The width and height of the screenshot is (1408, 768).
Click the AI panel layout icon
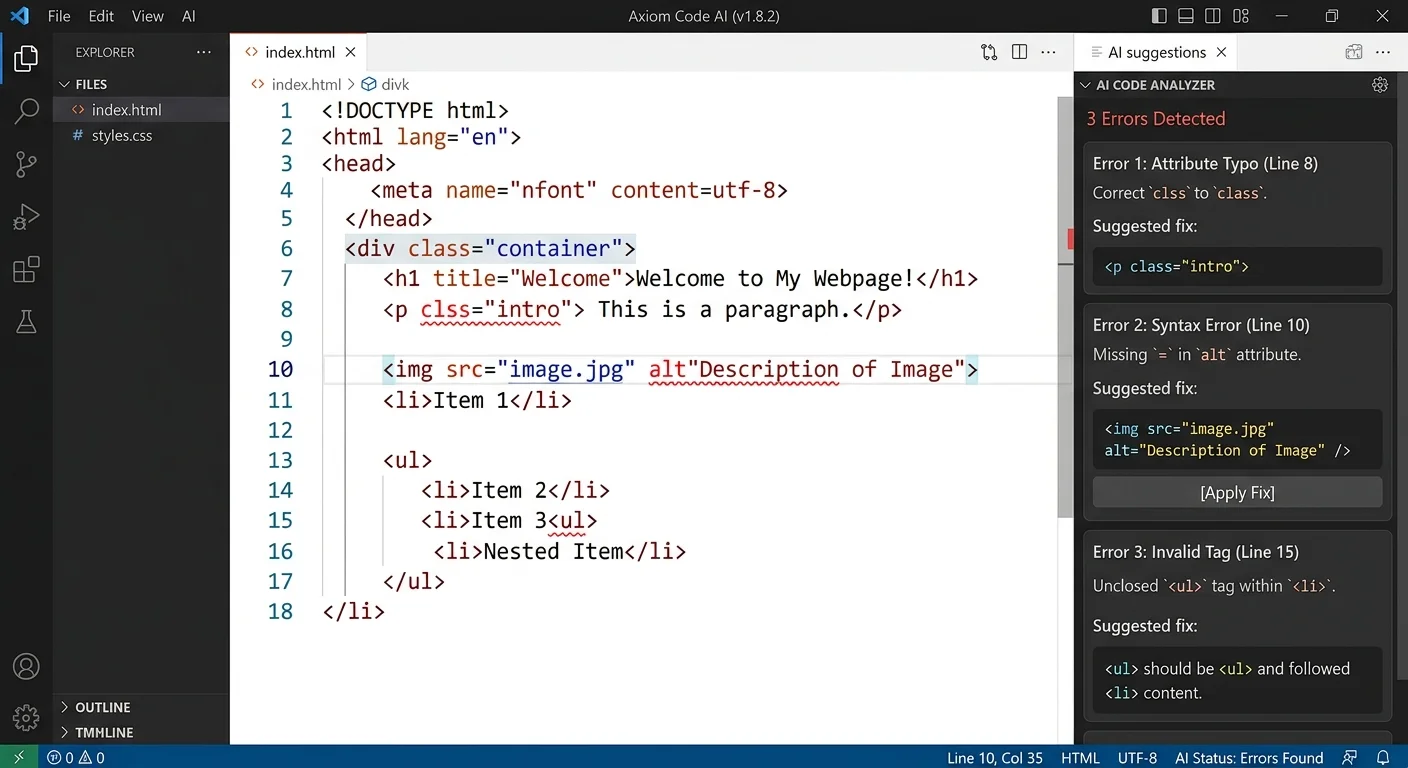[1354, 52]
